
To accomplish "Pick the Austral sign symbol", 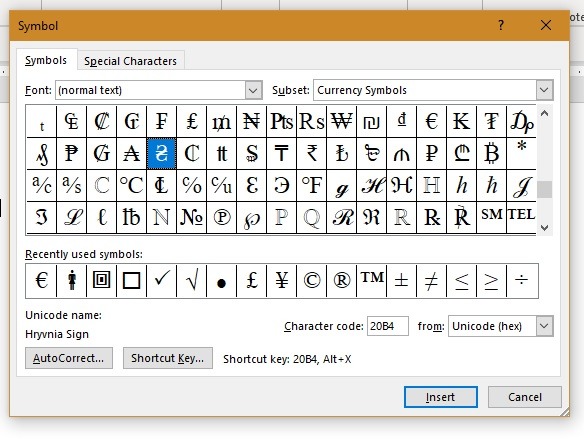I will pos(131,153).
